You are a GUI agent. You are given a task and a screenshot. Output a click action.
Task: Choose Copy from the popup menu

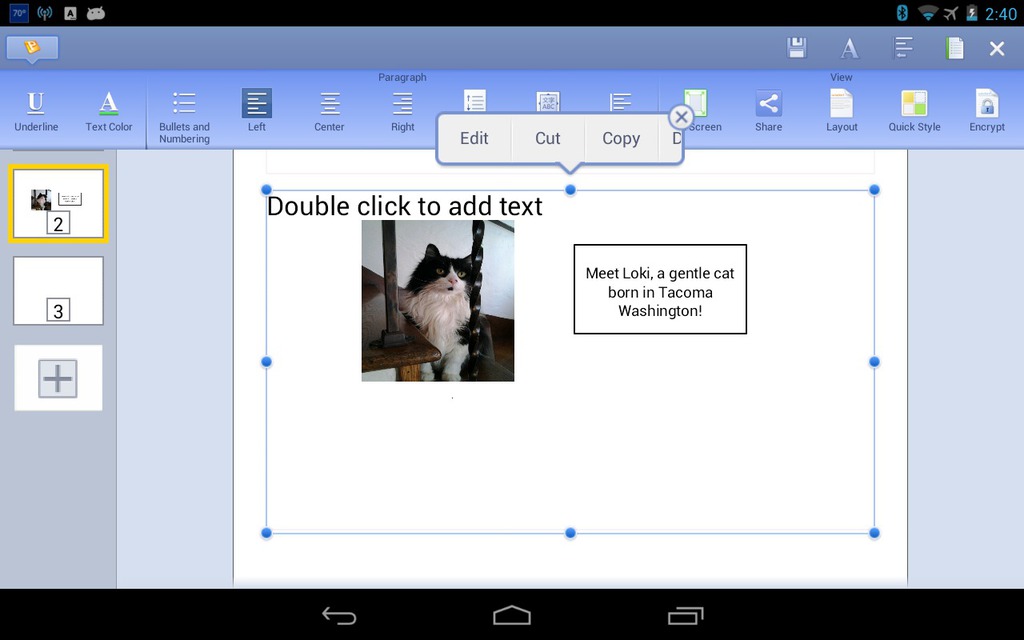(620, 138)
